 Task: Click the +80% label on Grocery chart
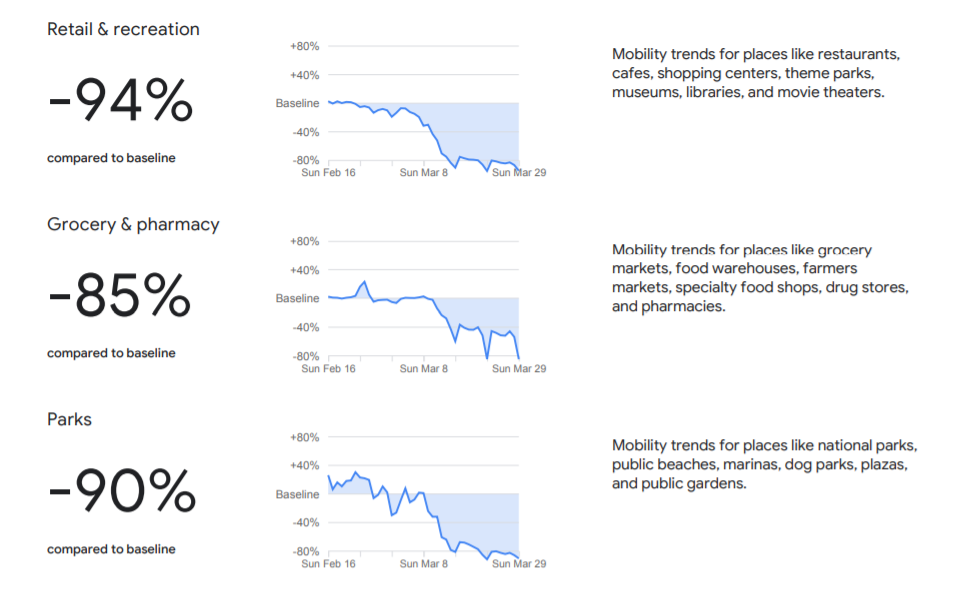(303, 241)
